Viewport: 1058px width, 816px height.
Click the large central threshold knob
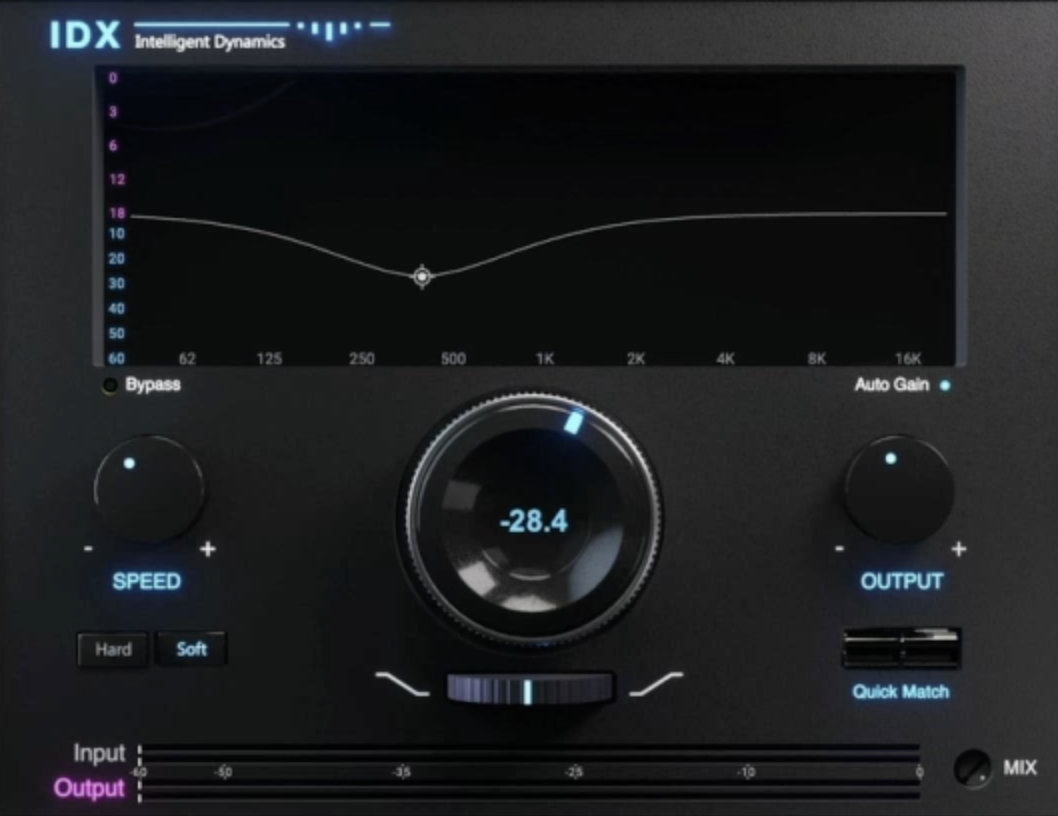(x=531, y=520)
